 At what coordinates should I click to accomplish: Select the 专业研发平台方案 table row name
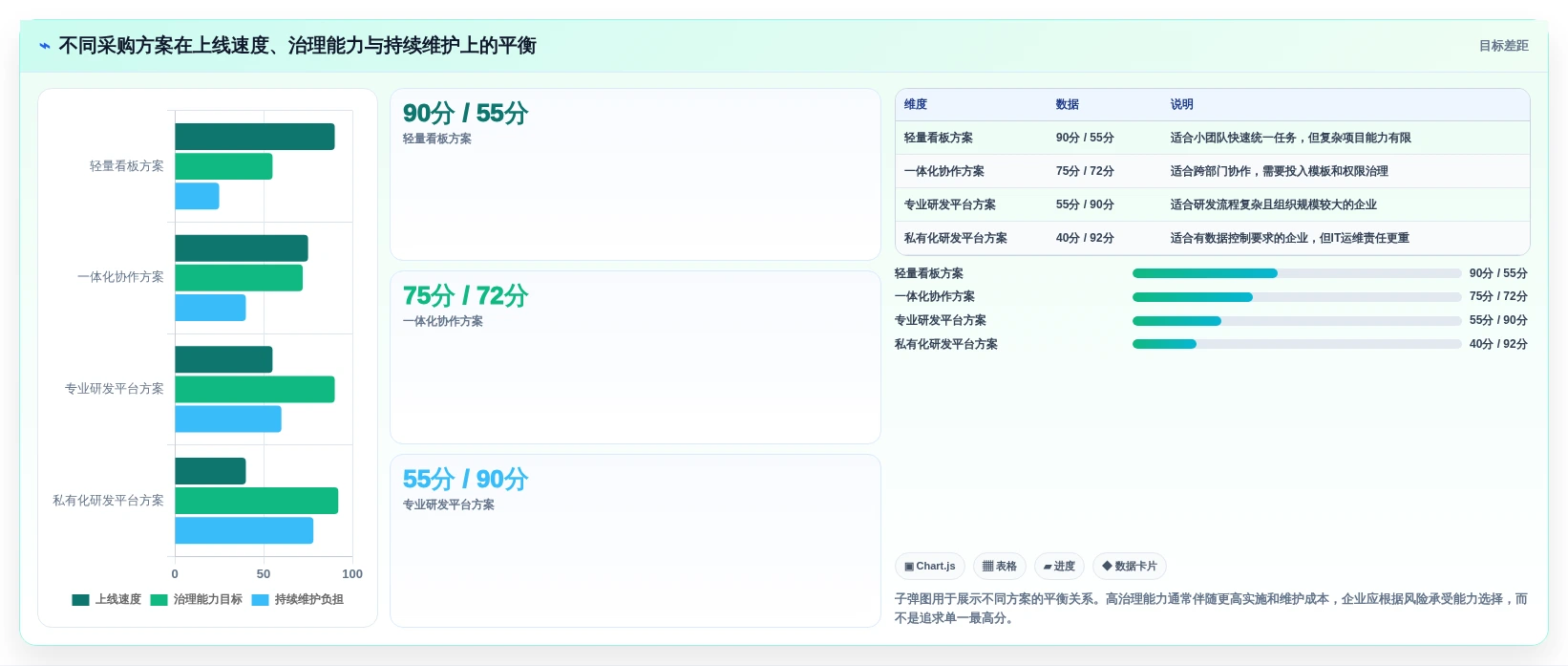[x=950, y=204]
